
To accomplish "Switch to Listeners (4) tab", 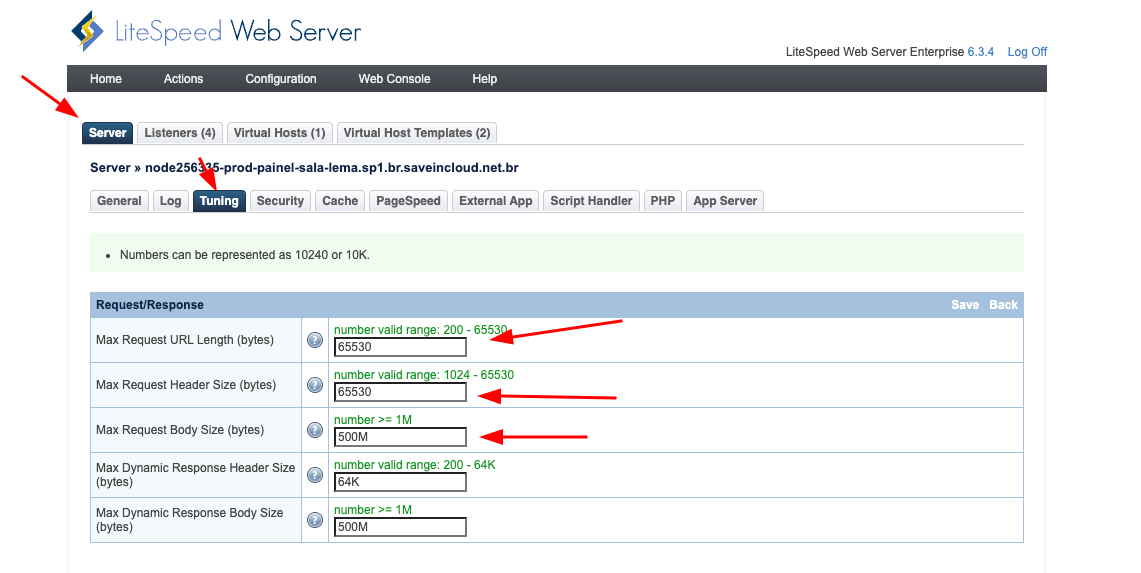I will tap(180, 133).
